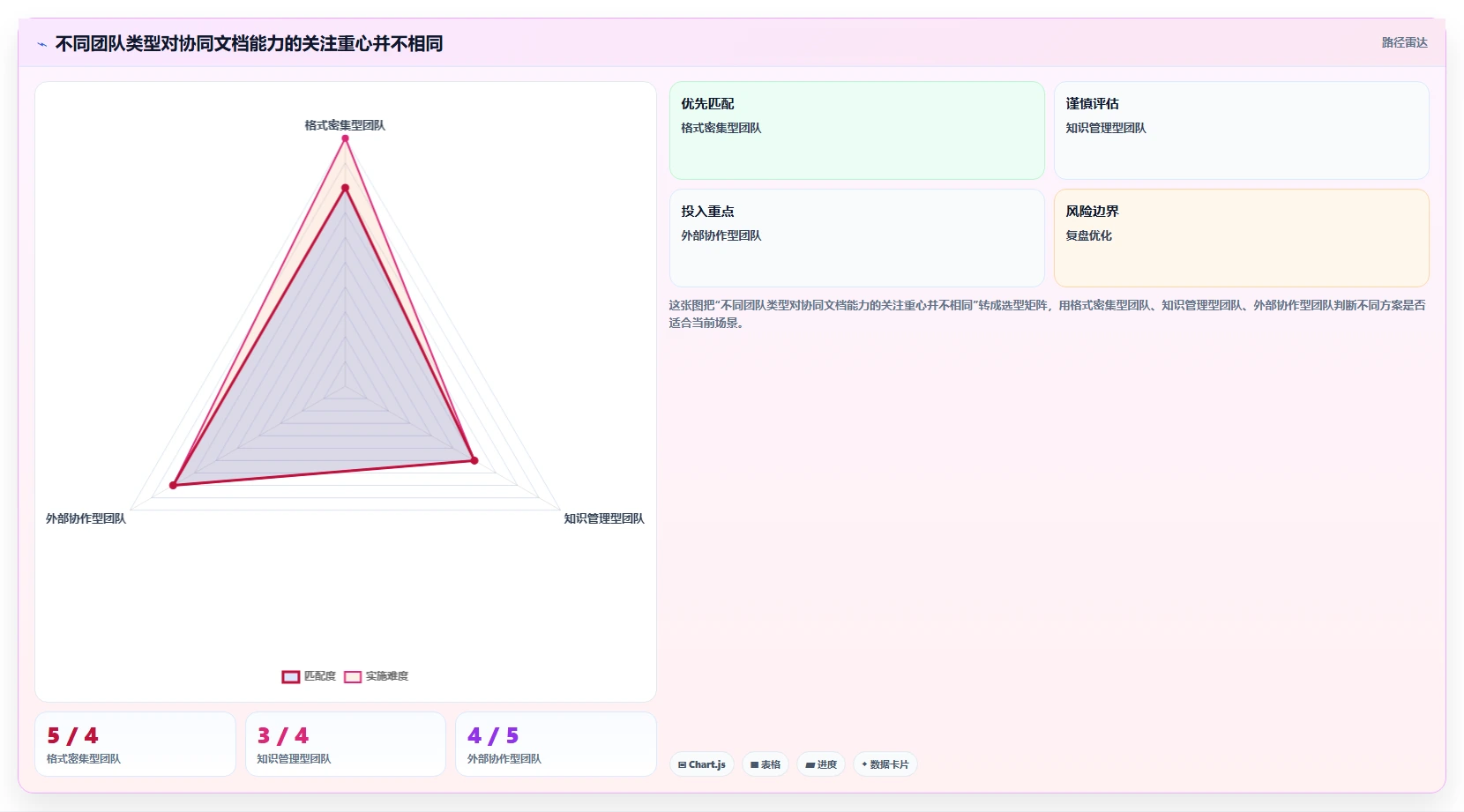This screenshot has height=812, width=1464.
Task: Click the 4 / 5 stat card
Action: [x=556, y=744]
